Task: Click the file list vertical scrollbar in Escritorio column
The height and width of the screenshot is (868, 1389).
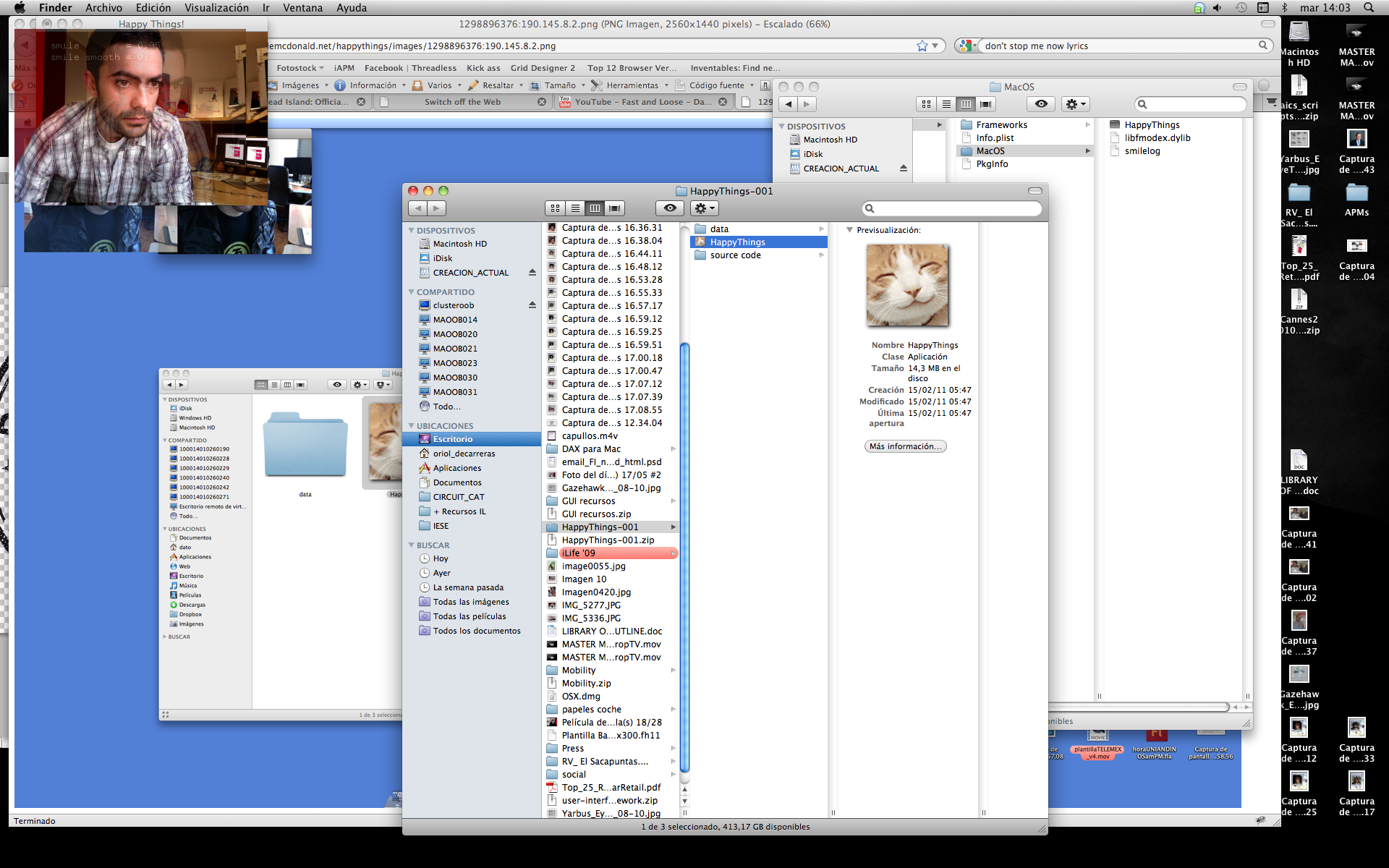Action: pos(684,557)
